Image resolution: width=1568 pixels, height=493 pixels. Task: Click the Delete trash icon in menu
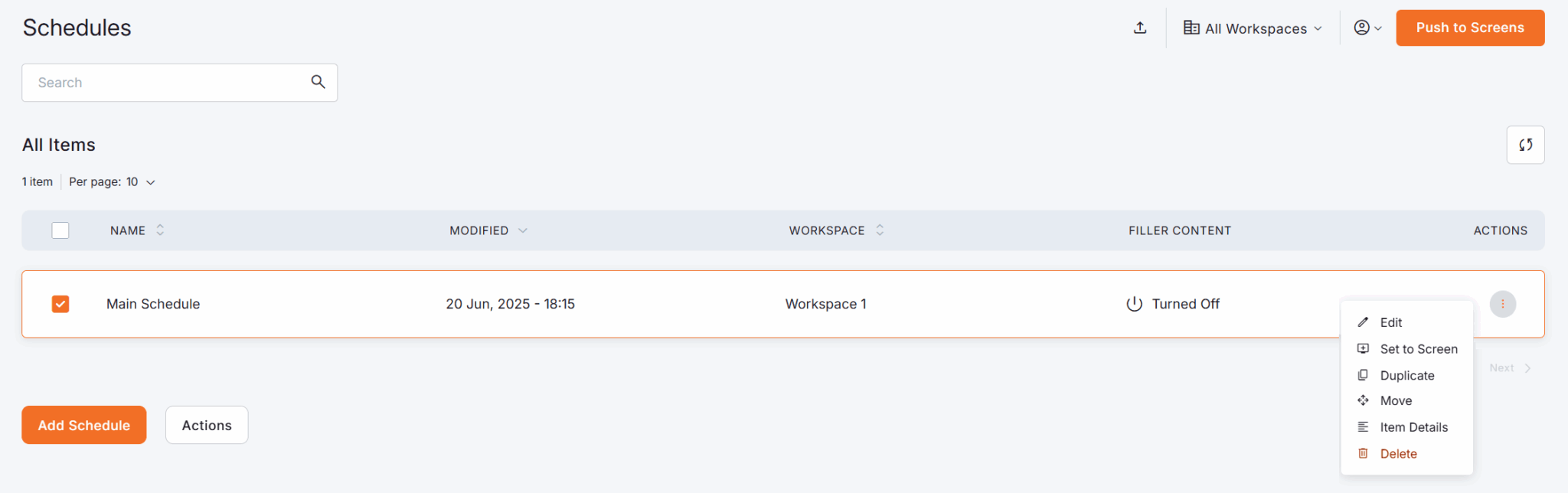(1364, 453)
